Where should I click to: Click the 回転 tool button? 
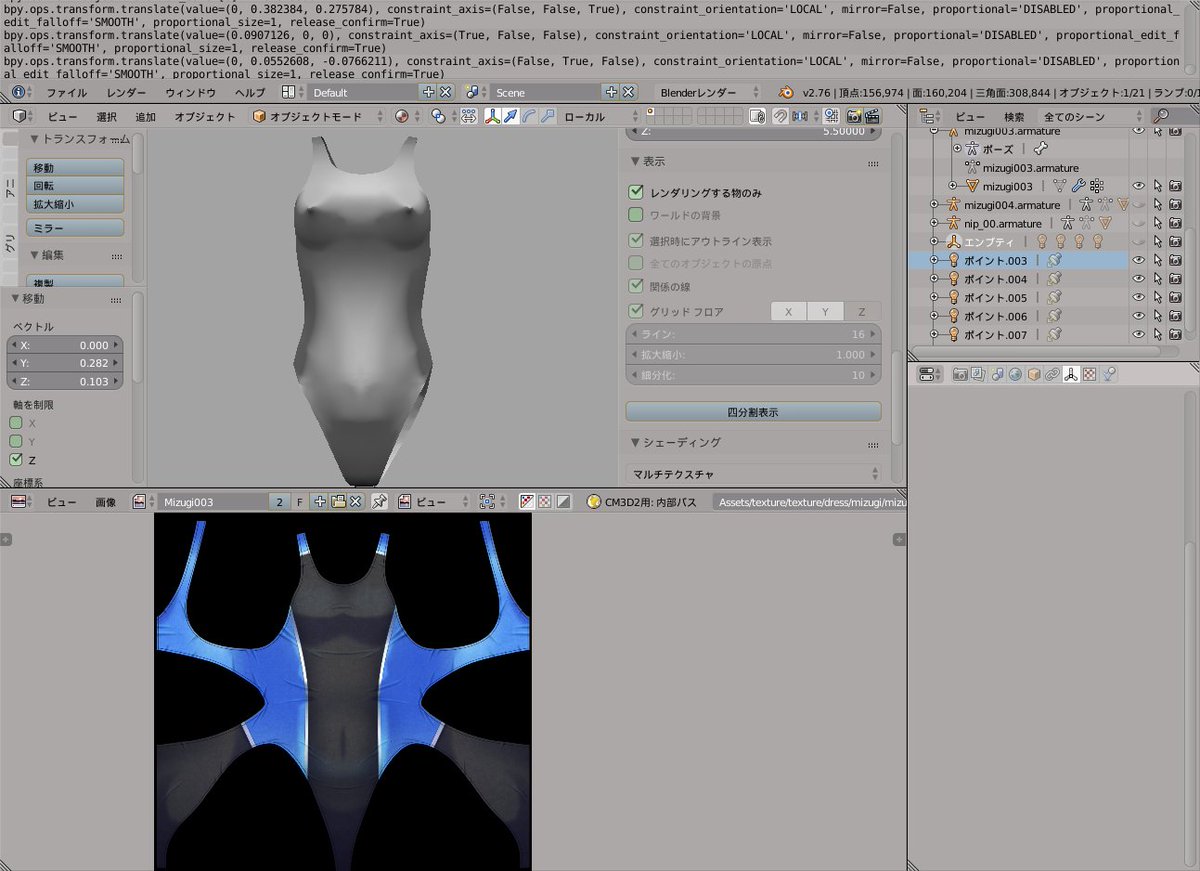pos(76,186)
